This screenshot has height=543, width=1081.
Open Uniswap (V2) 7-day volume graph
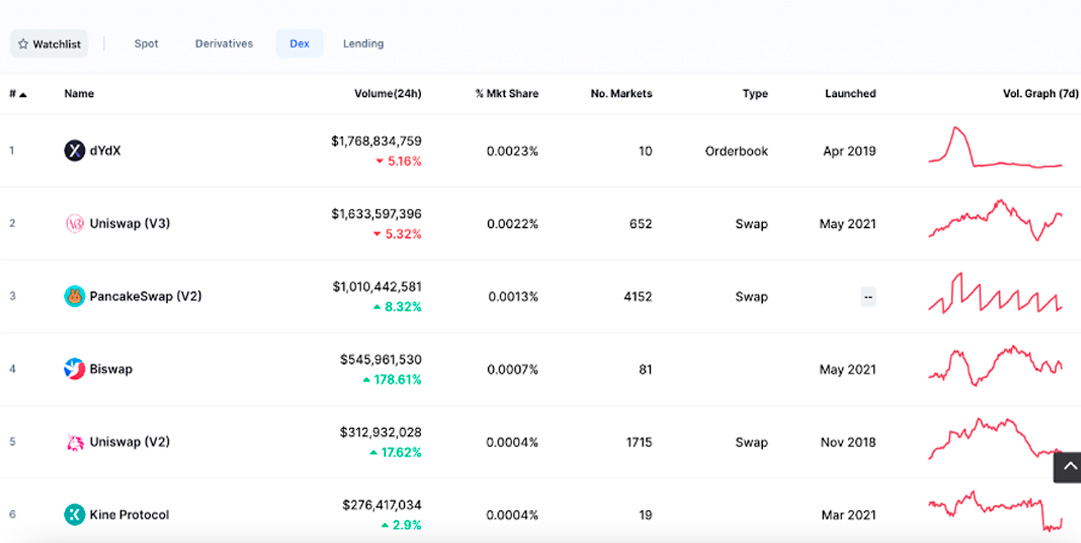click(x=996, y=439)
